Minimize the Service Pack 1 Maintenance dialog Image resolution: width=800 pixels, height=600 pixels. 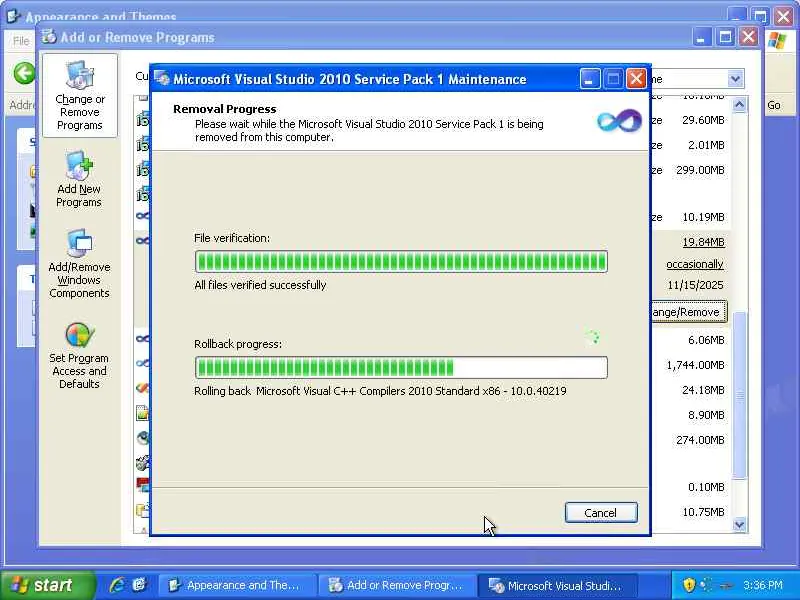point(590,79)
